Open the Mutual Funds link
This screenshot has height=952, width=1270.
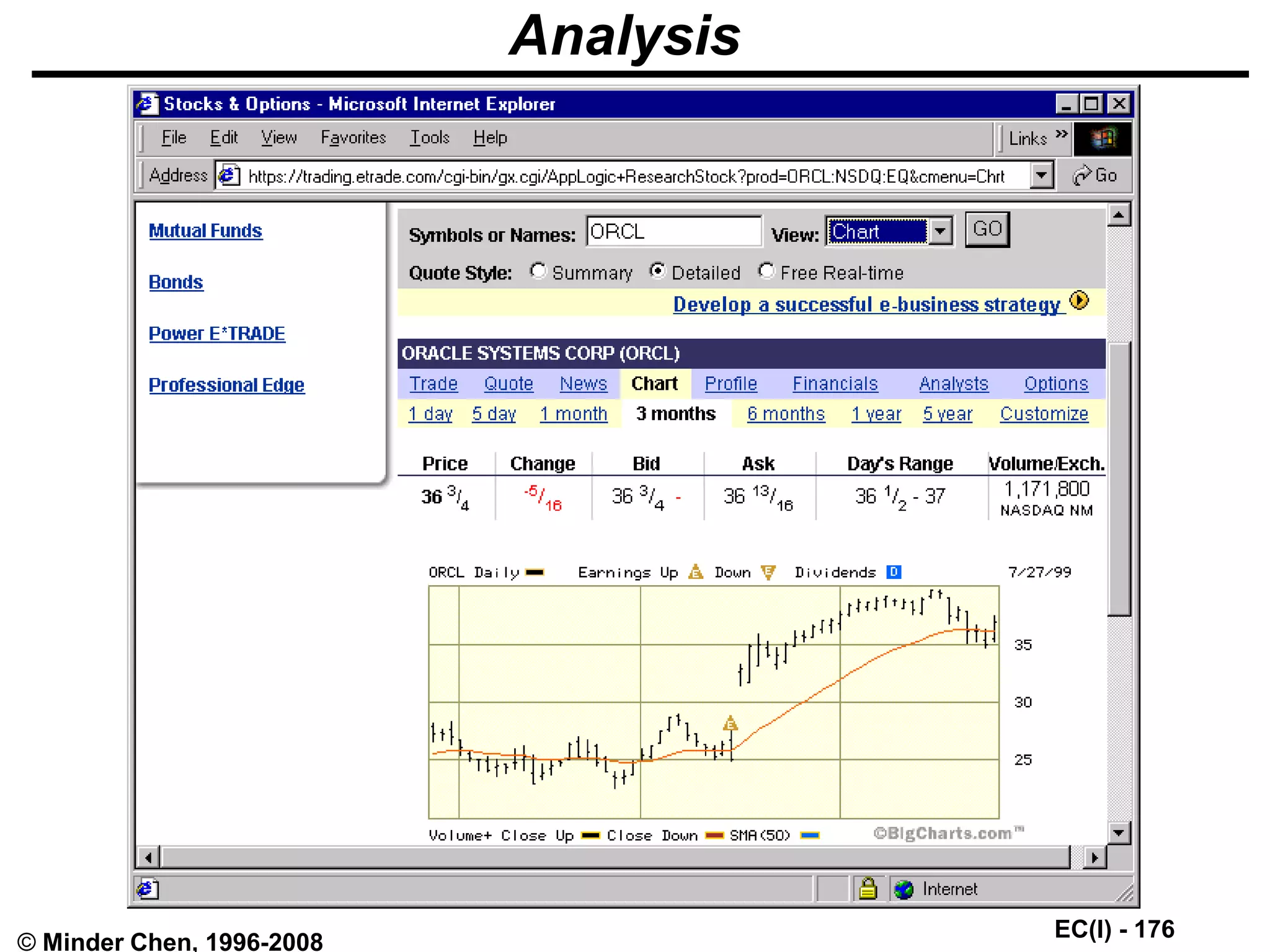205,231
